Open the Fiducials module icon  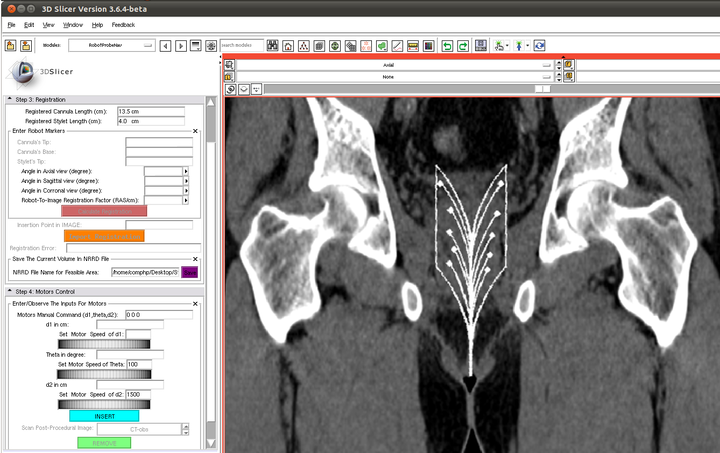coord(366,46)
